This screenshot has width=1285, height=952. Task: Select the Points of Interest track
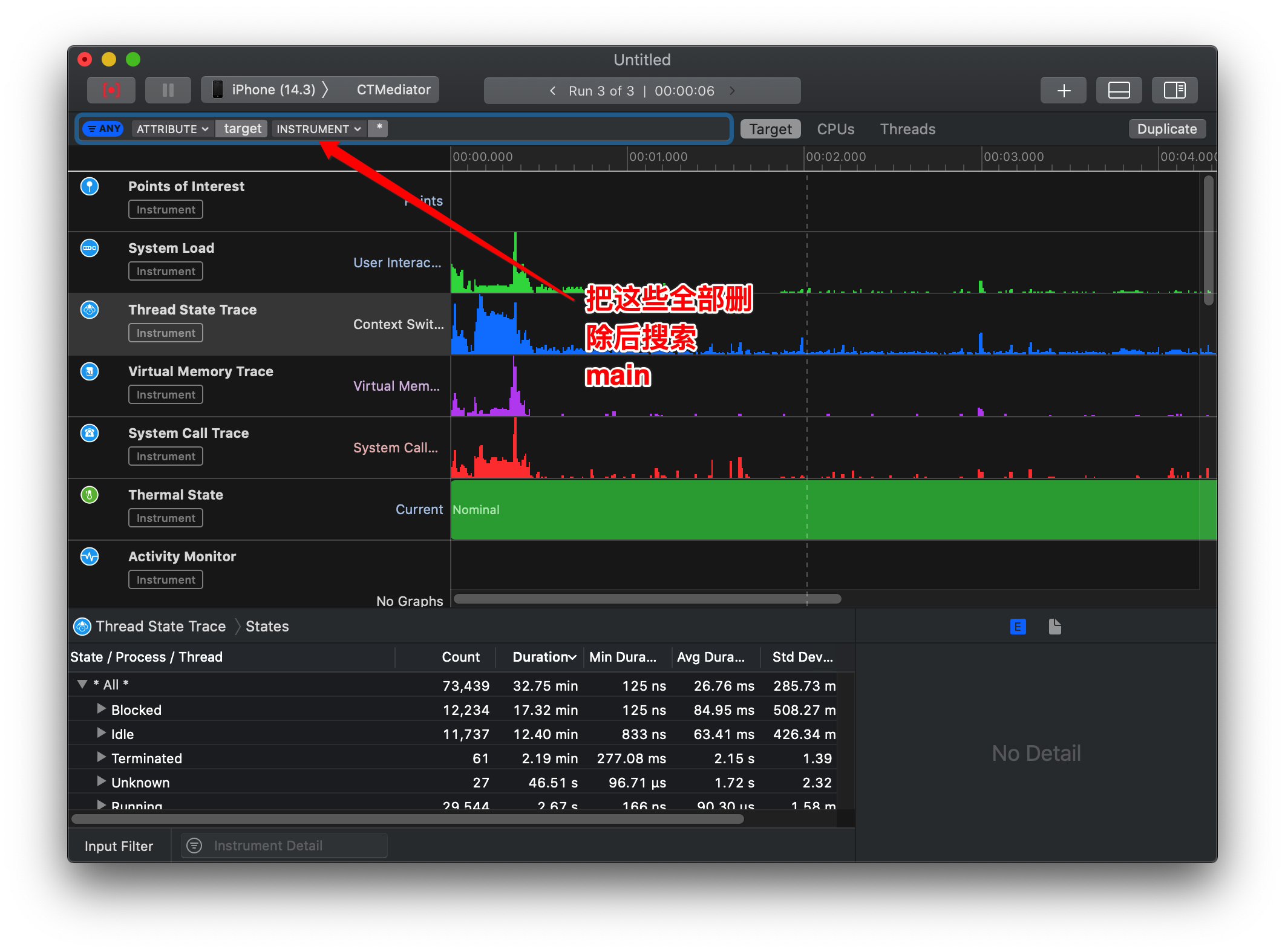259,201
